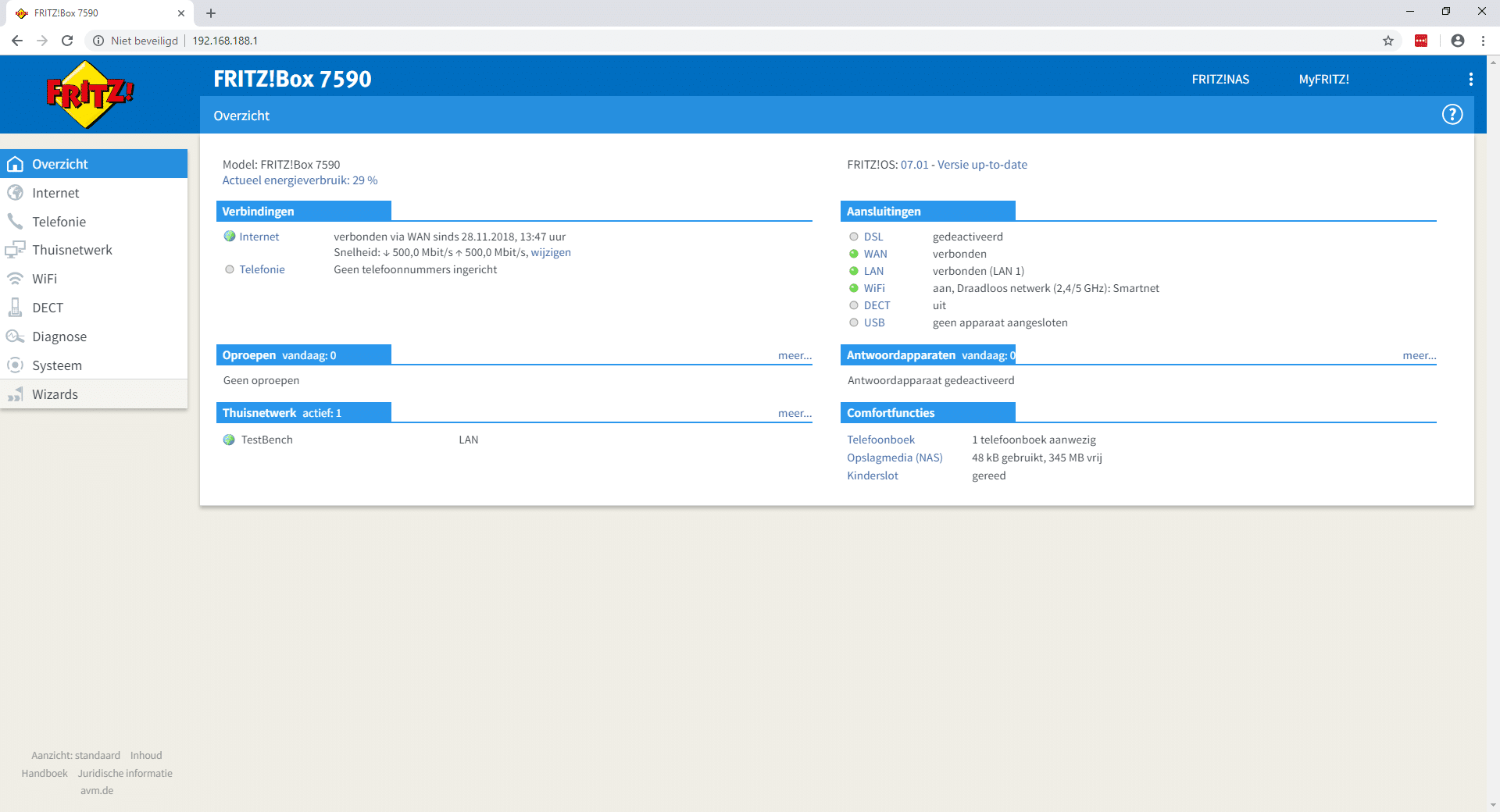
Task: Open the FRITZ!OS 07.01 version link
Action: click(x=914, y=165)
